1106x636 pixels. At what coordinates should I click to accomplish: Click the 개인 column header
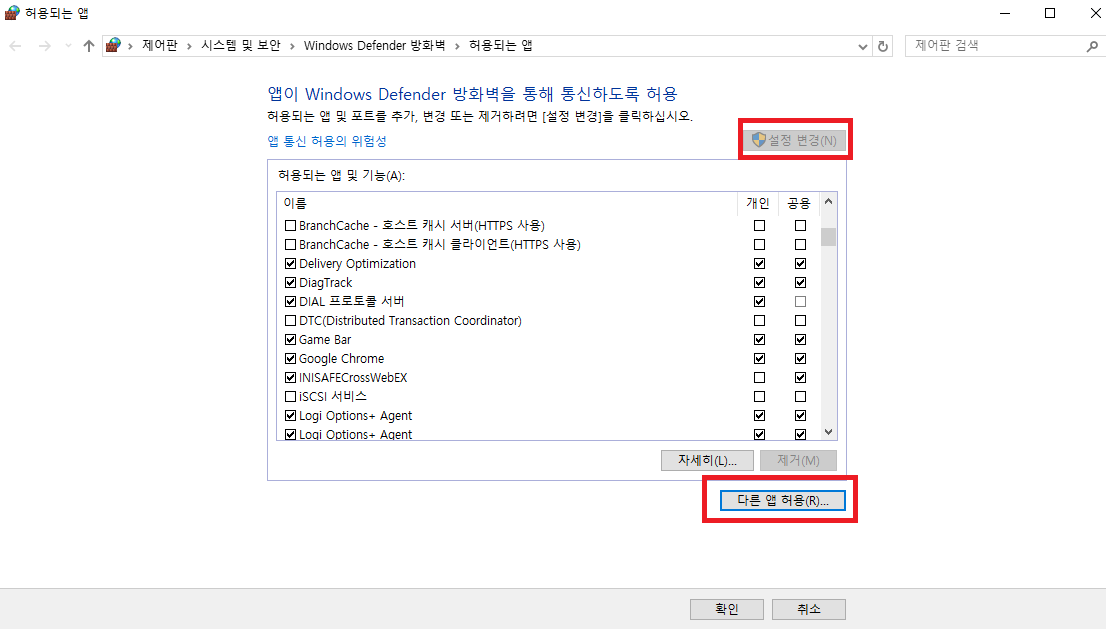point(758,204)
